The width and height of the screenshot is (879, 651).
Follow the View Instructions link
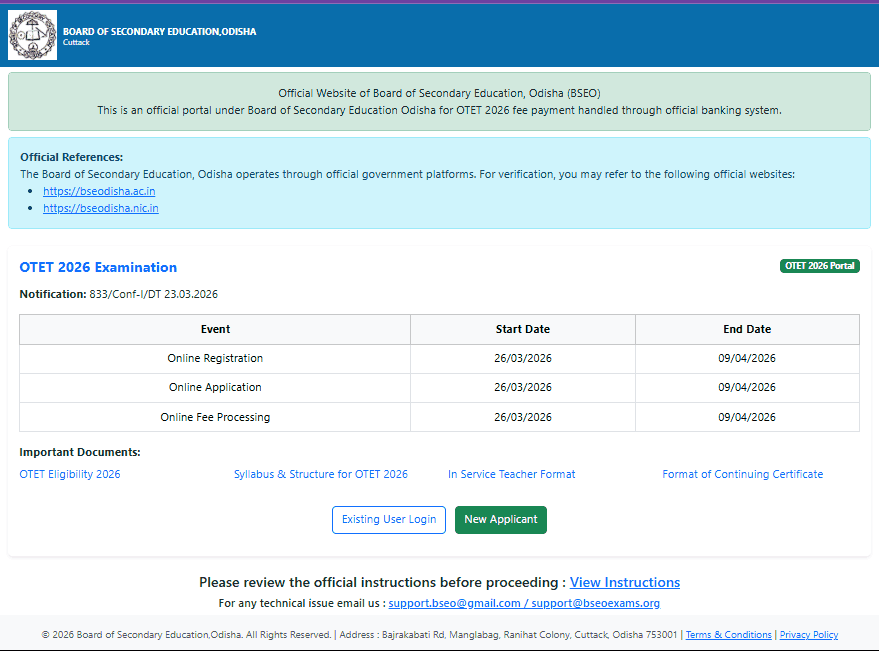coord(624,582)
